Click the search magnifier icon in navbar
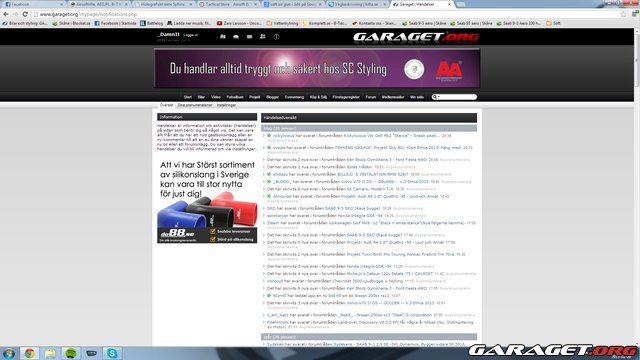Viewport: 640px width, 360px height. pyautogui.click(x=435, y=97)
